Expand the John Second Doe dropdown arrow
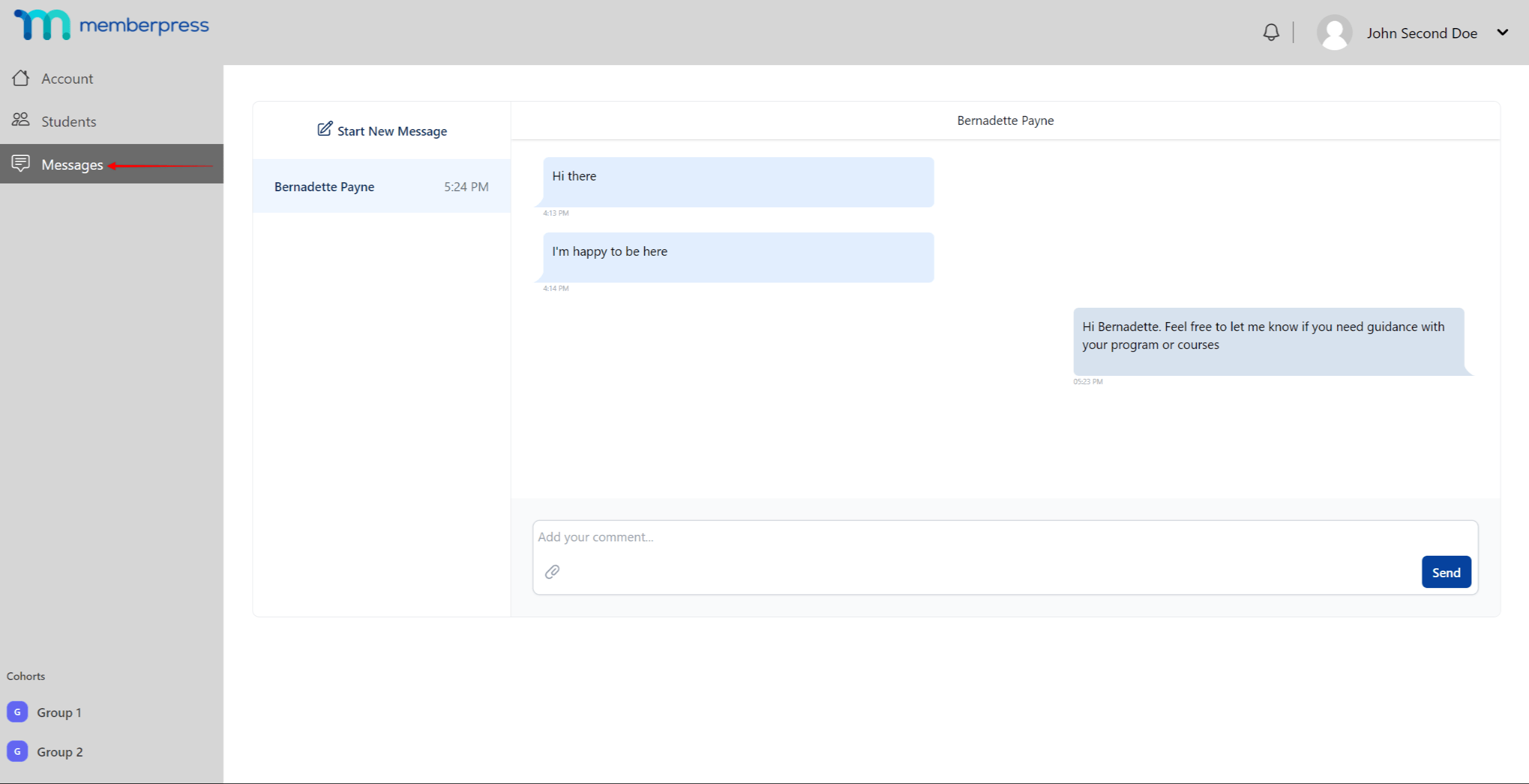1529x784 pixels. click(x=1502, y=33)
